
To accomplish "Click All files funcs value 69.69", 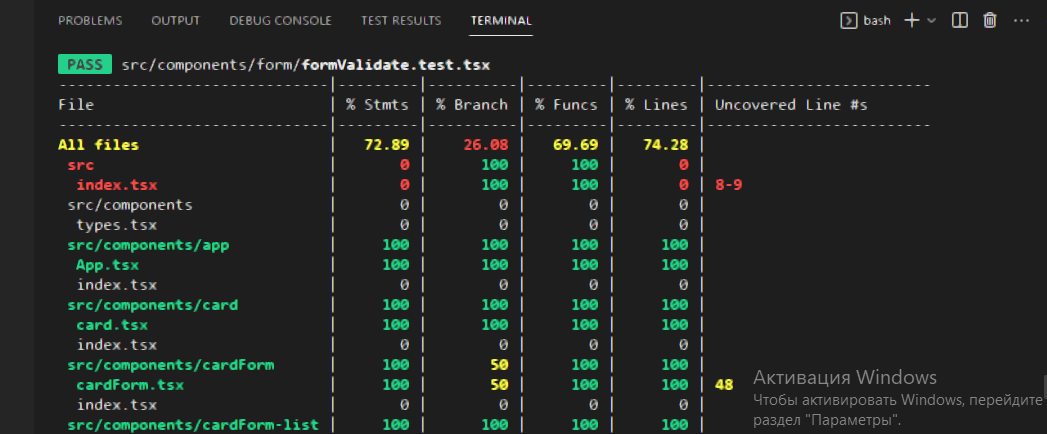I will (x=576, y=145).
